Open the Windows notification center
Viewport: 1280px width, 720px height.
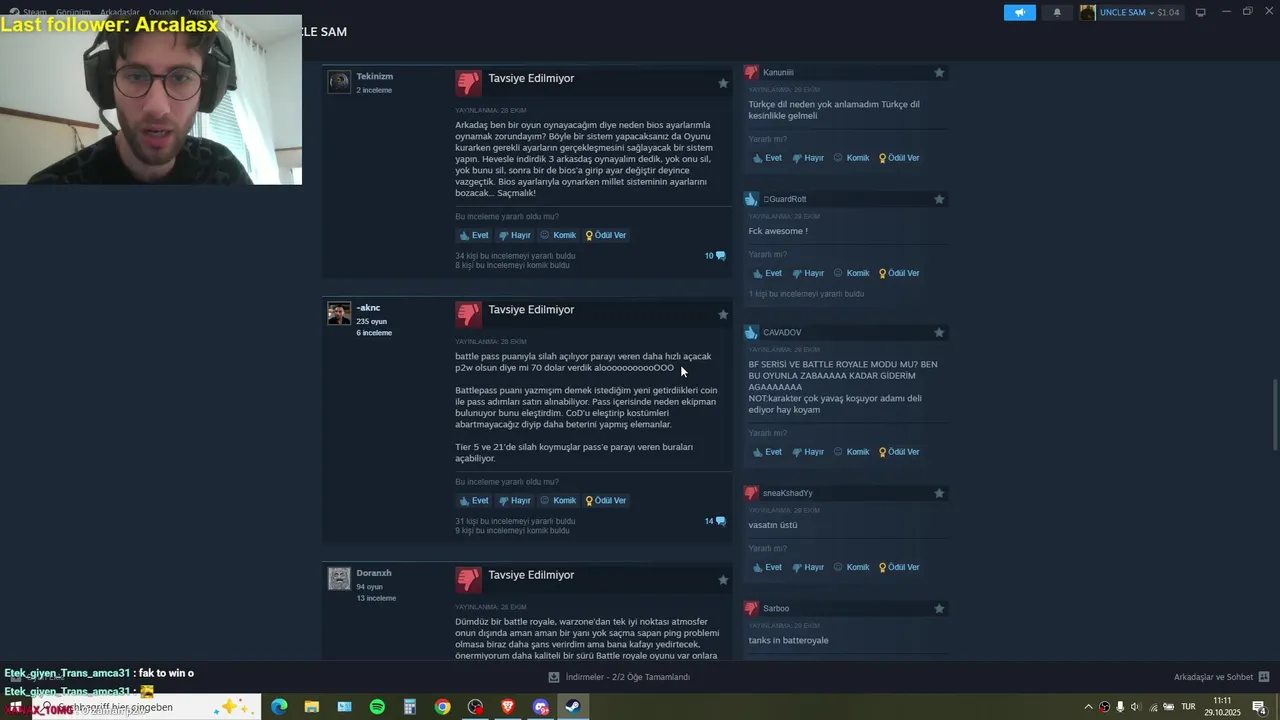click(1259, 707)
